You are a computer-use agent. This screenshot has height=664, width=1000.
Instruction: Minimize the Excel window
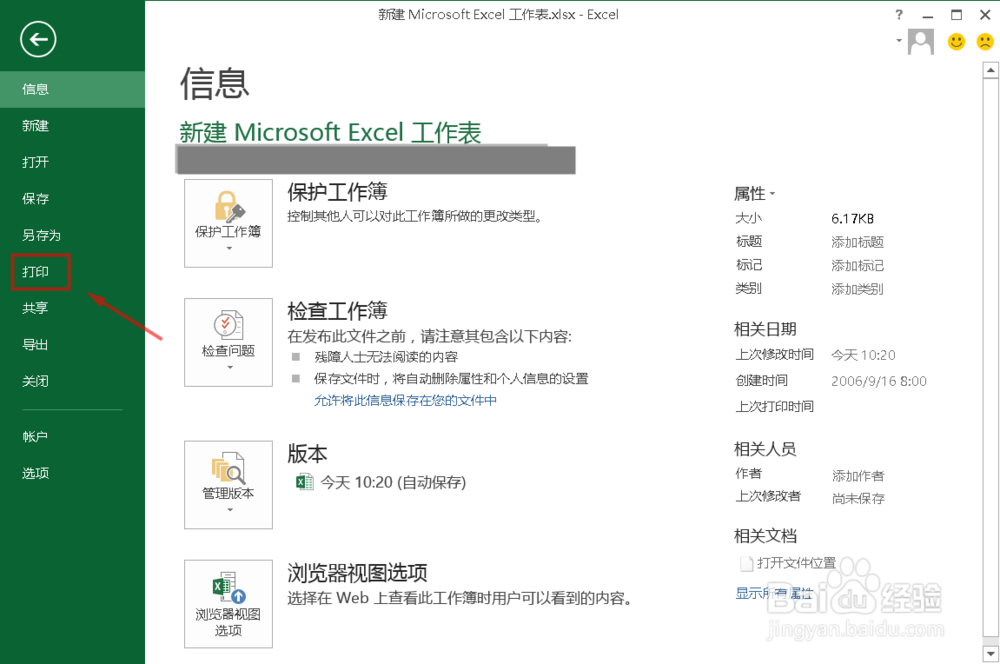[x=928, y=15]
